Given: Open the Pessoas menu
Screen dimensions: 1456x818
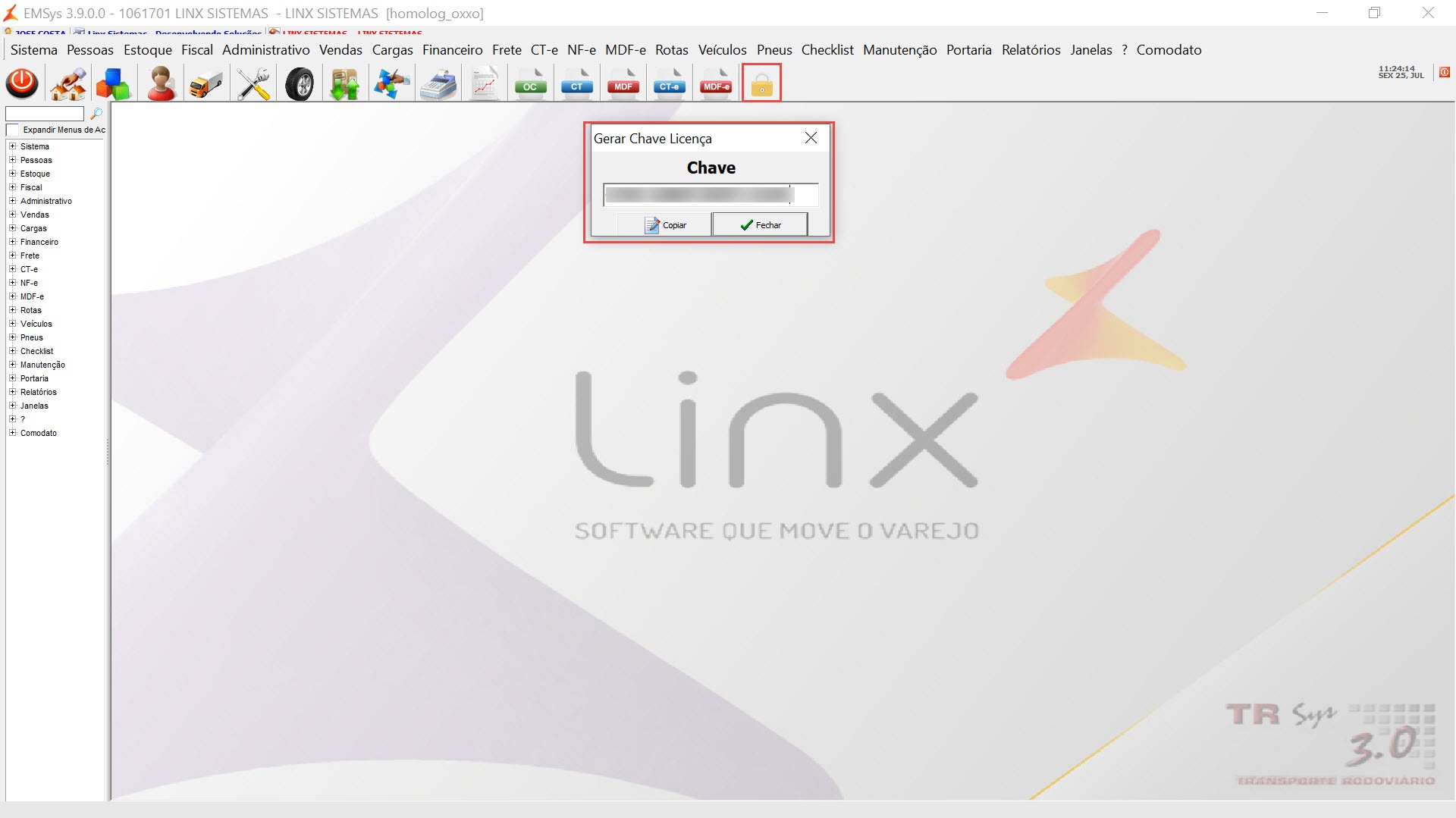Looking at the screenshot, I should click(90, 50).
